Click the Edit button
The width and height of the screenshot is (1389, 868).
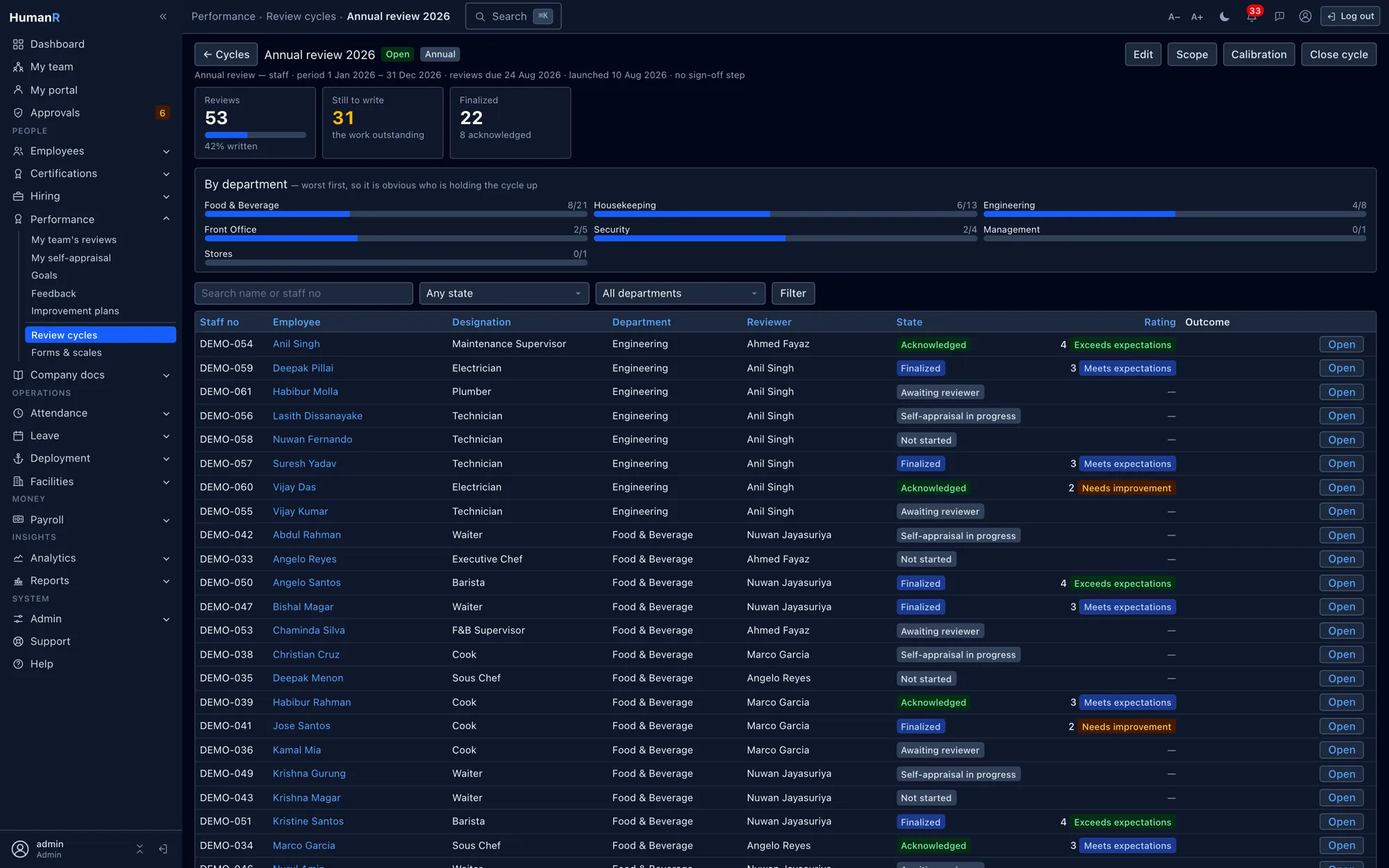pos(1143,54)
